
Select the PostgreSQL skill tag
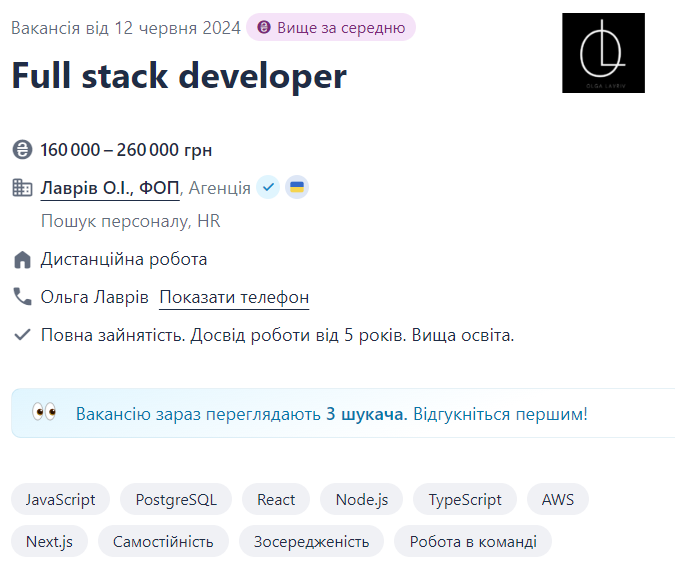pos(176,499)
